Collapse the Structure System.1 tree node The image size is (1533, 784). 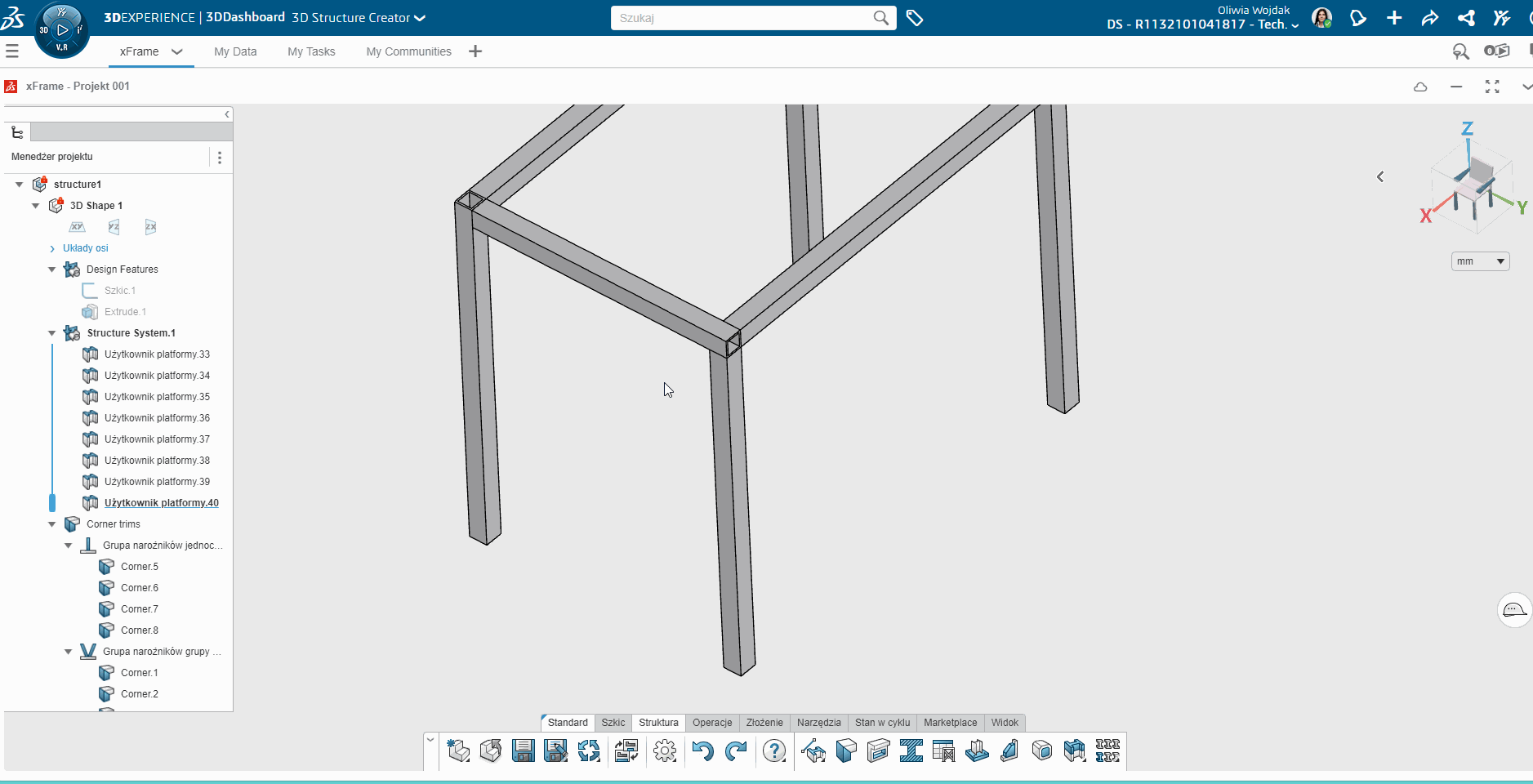pyautogui.click(x=52, y=333)
